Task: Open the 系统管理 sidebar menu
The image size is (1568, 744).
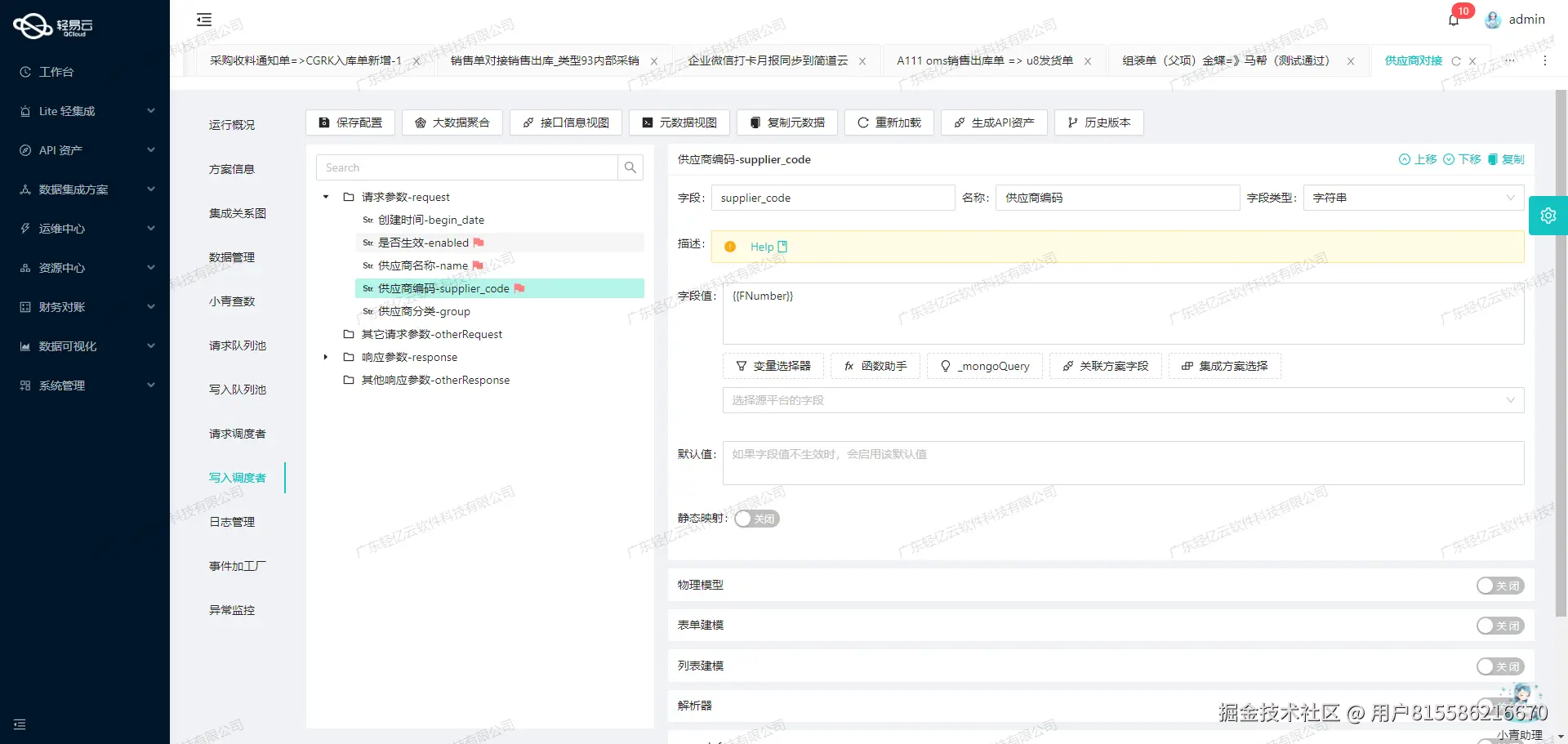Action: click(x=61, y=385)
